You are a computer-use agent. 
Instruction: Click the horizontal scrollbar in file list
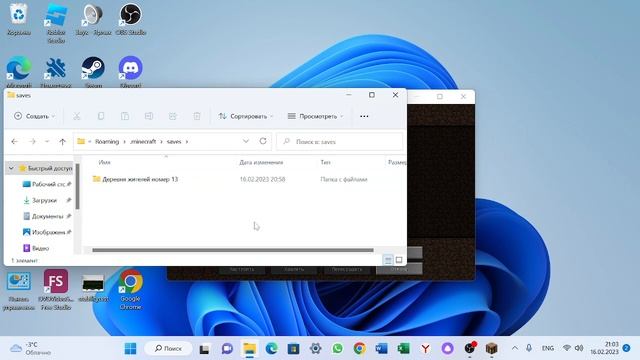(233, 250)
